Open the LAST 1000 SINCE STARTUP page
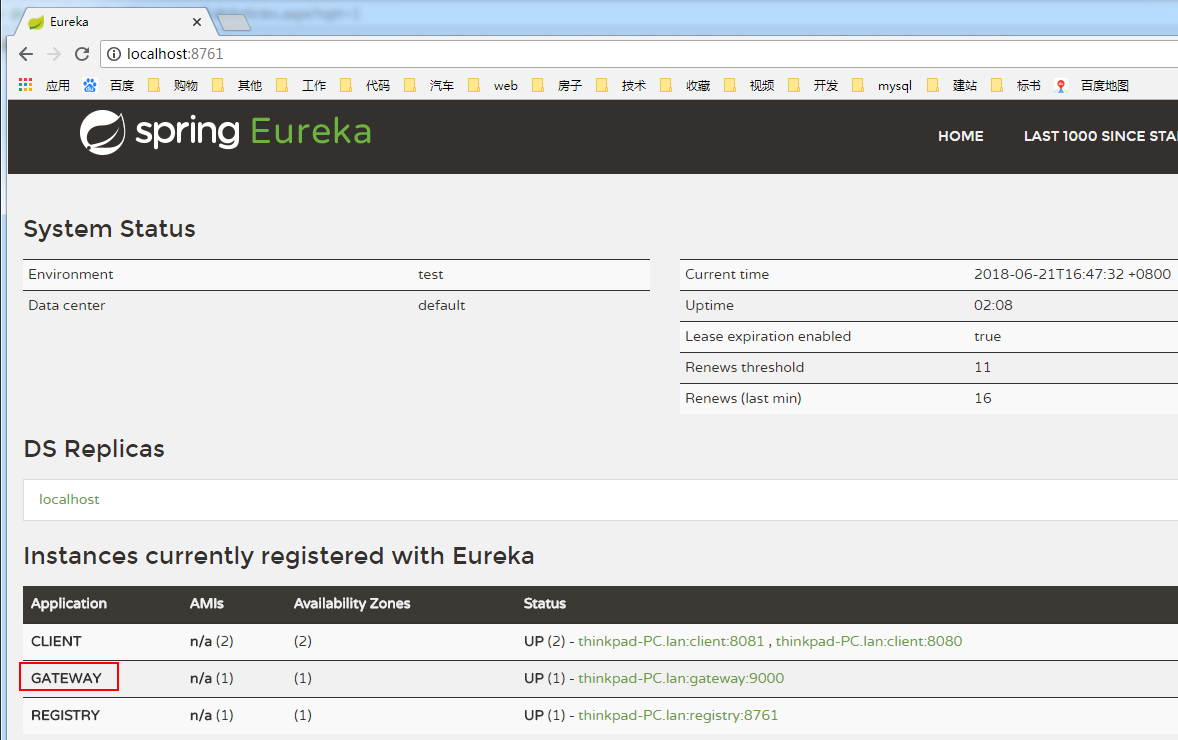This screenshot has height=740, width=1178. click(1100, 136)
